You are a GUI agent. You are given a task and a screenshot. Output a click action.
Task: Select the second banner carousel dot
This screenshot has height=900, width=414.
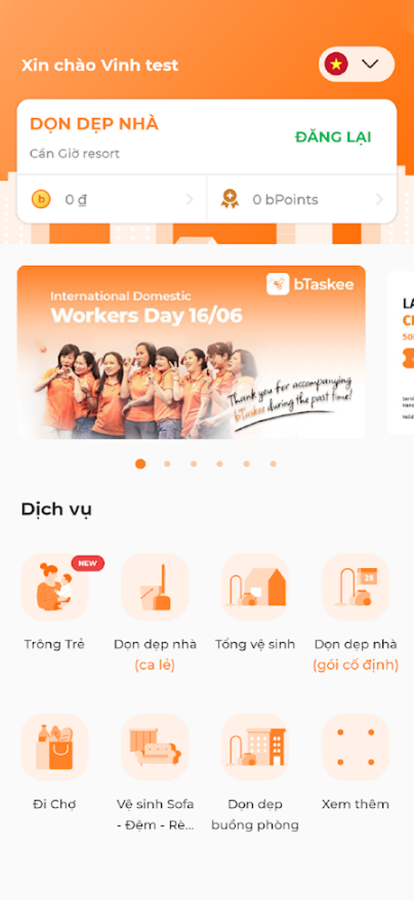[x=167, y=464]
